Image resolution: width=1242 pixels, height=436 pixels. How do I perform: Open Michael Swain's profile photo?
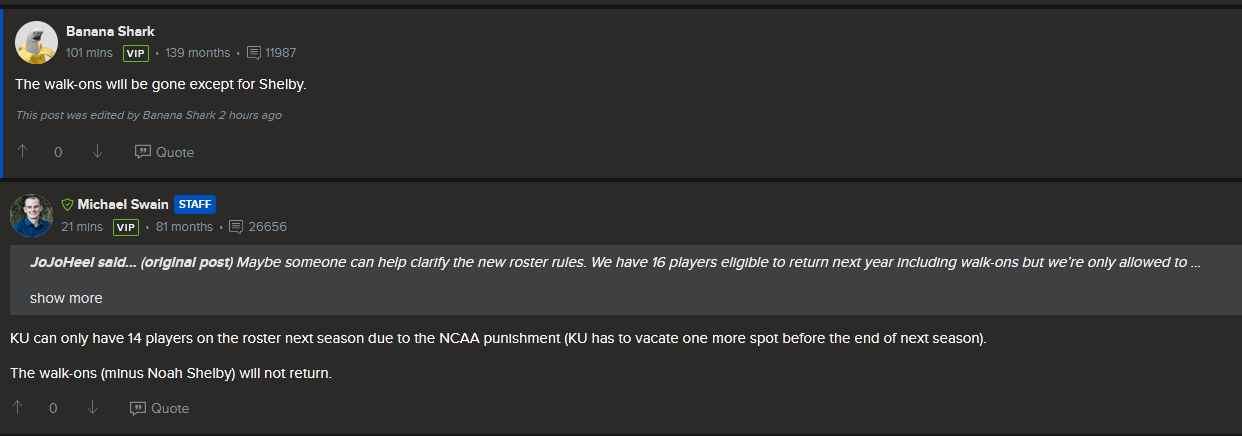(31, 215)
